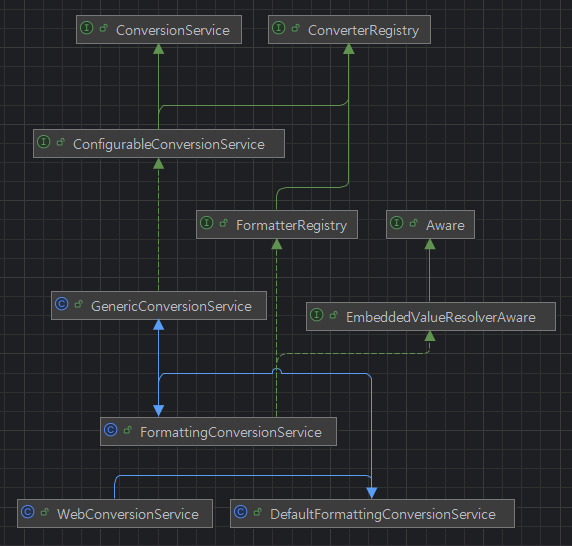
Task: Click the interface icon on ConversionService
Action: pos(87,28)
